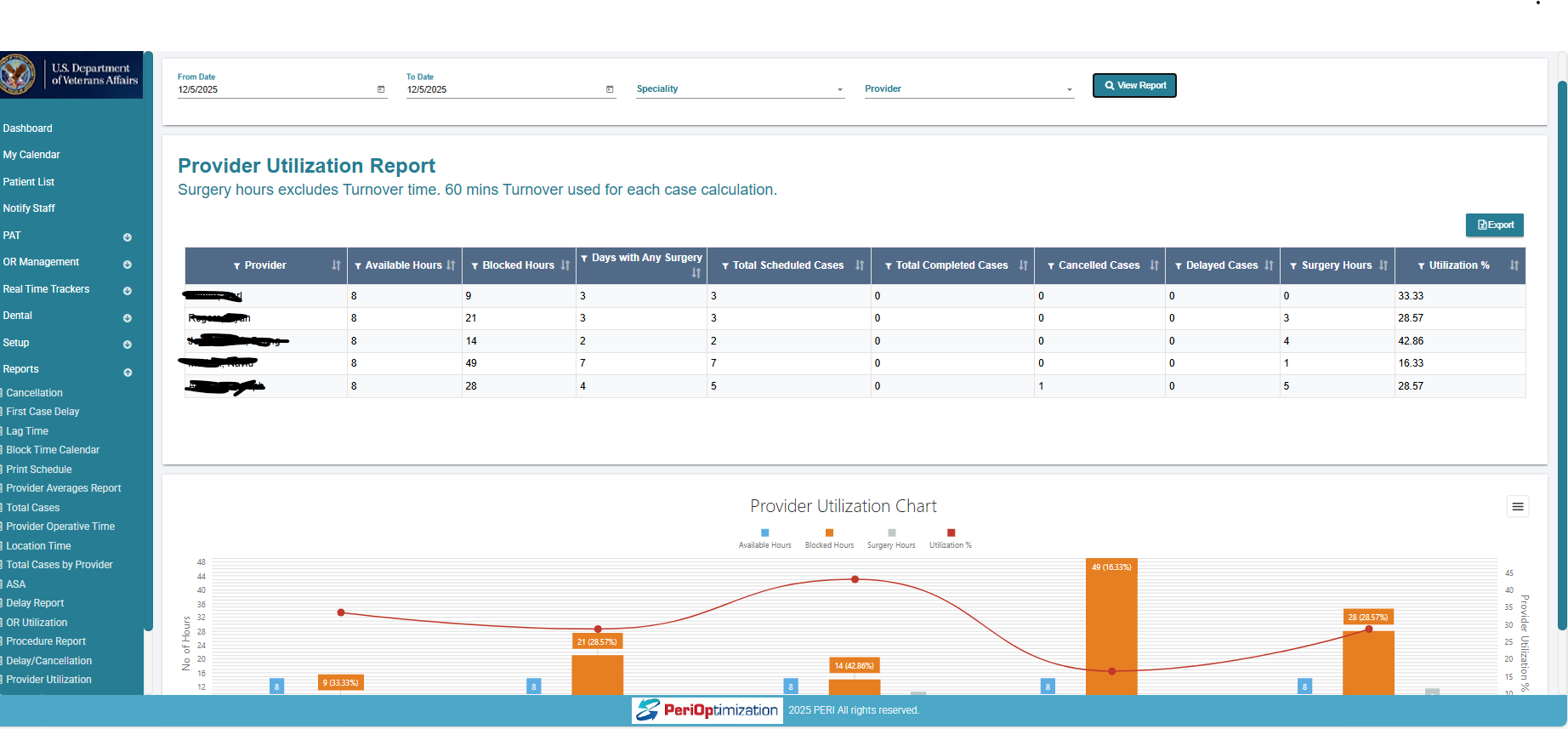The image size is (1568, 729).
Task: Open the ASA report link
Action: pyautogui.click(x=16, y=584)
